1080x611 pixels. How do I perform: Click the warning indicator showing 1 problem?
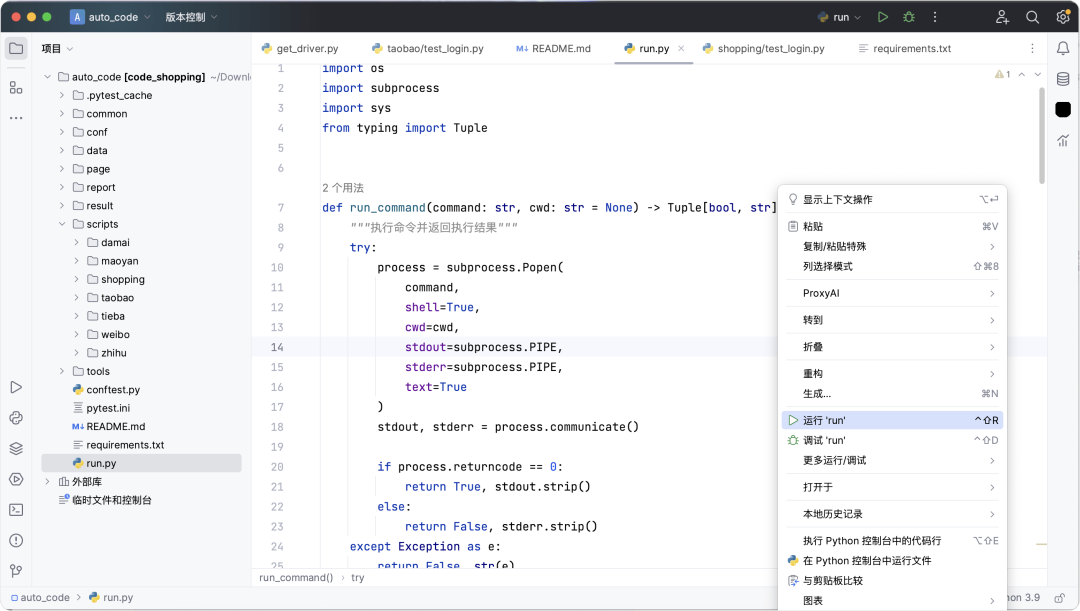[1002, 74]
